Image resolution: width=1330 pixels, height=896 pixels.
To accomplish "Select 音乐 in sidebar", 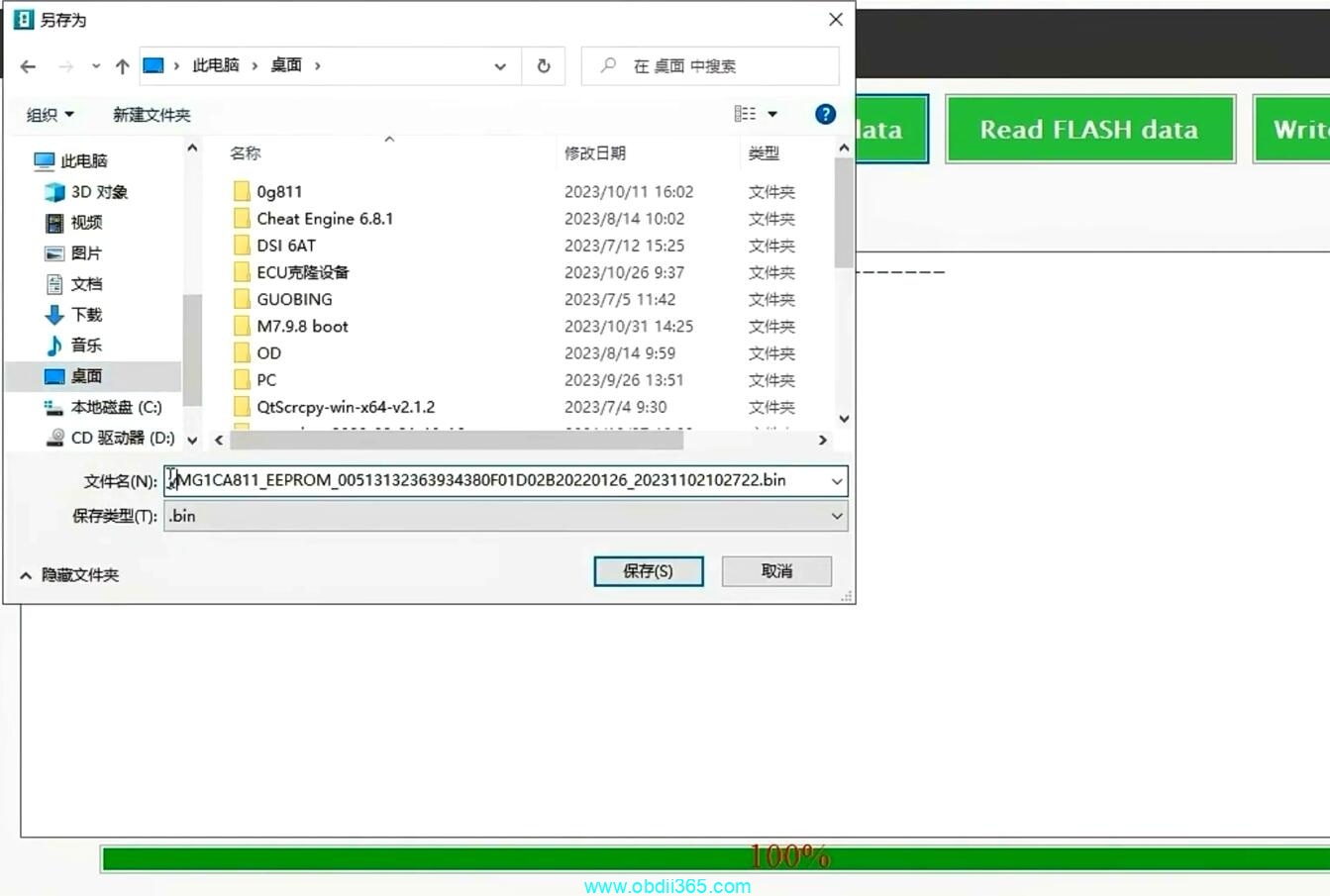I will 74,346.
